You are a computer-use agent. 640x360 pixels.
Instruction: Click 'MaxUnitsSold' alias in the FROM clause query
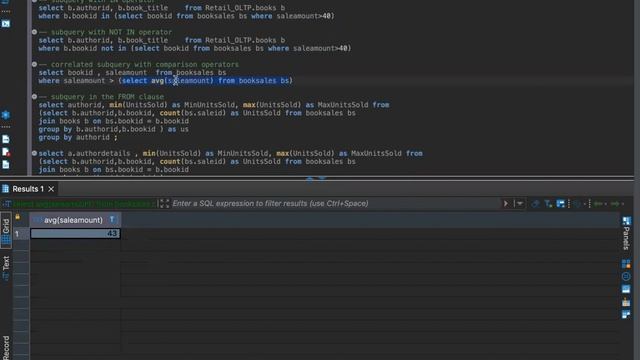(343, 105)
